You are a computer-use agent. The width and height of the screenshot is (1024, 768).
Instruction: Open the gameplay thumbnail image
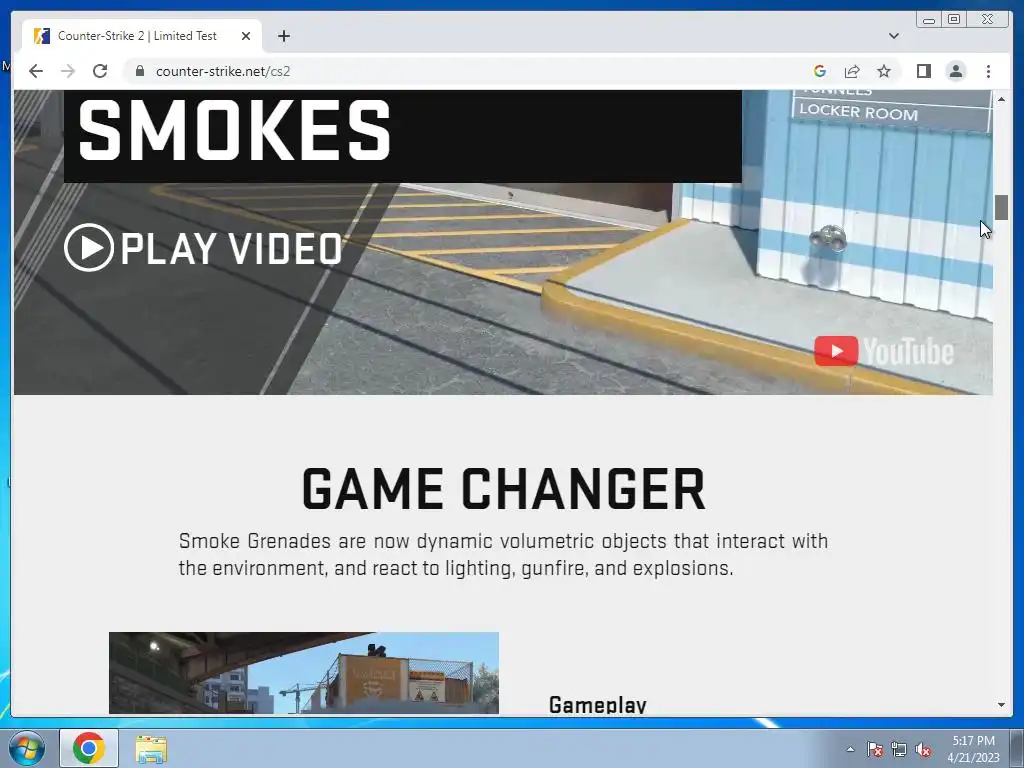tap(304, 673)
